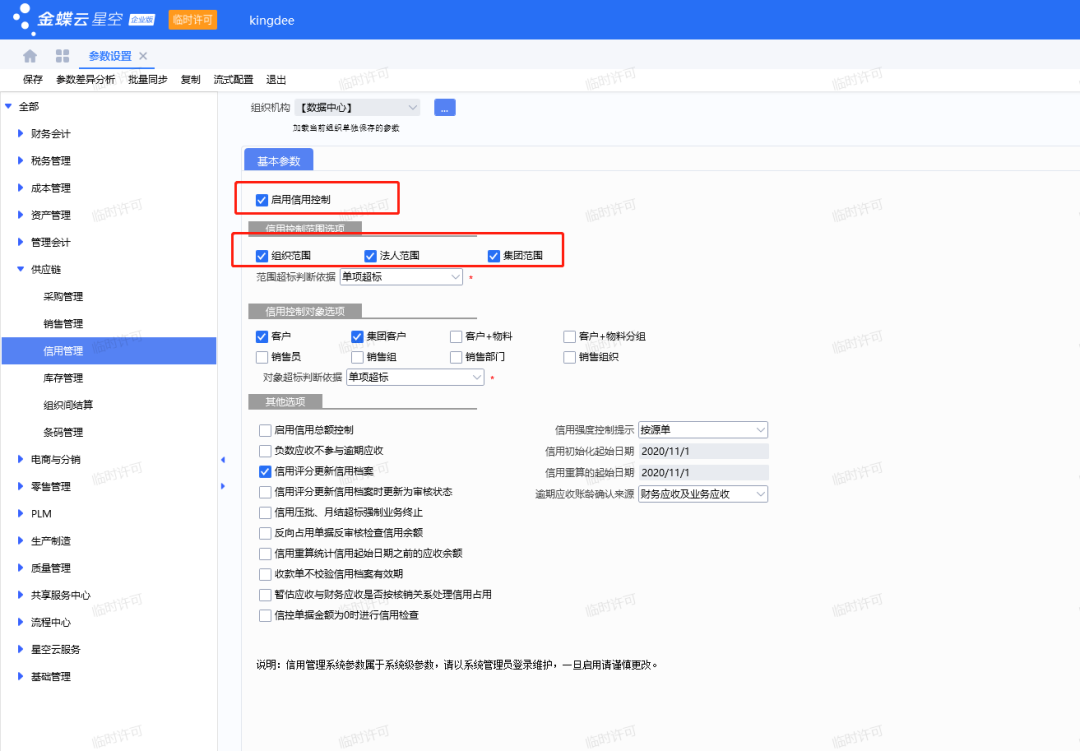Enable 启用信用总额控制 checkbox

pyautogui.click(x=265, y=431)
